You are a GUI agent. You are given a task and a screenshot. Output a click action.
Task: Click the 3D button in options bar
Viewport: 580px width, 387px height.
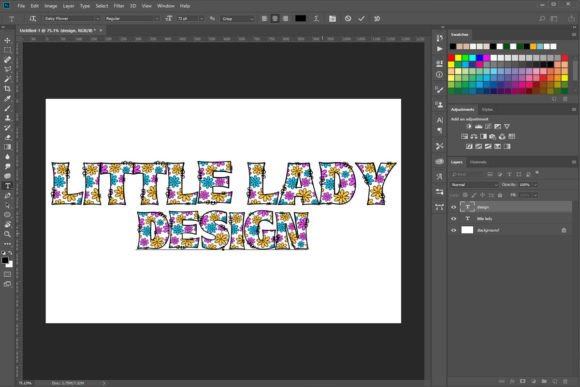(377, 18)
